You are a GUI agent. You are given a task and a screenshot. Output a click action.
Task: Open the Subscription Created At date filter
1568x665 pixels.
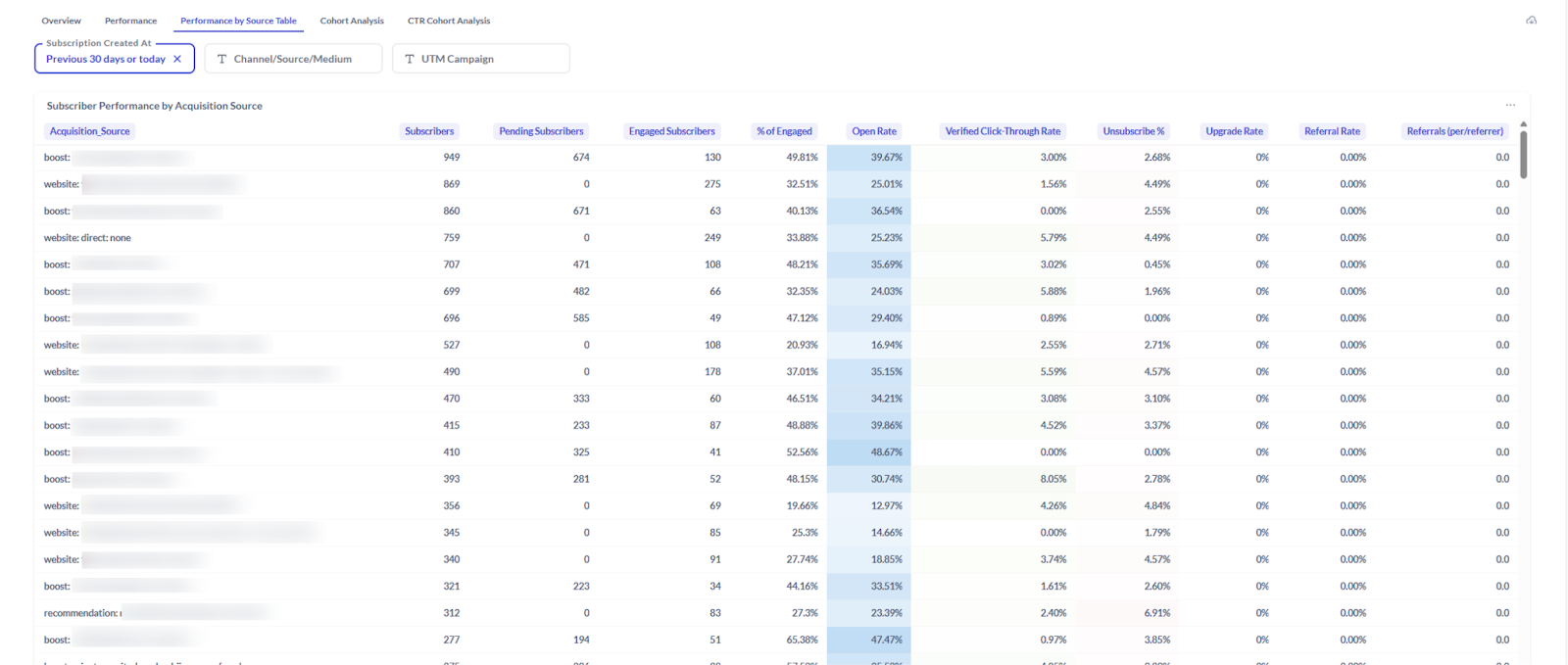(x=105, y=59)
